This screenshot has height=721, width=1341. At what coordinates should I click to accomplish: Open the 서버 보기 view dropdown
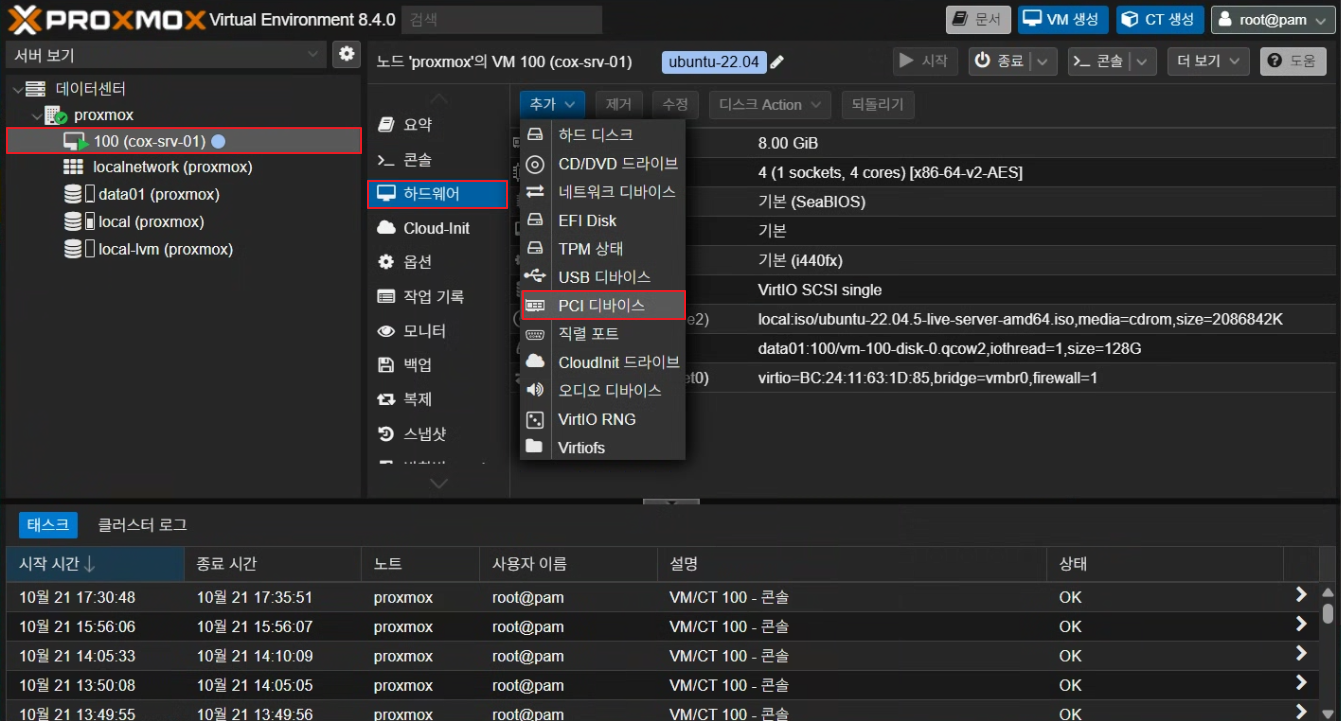coord(166,54)
